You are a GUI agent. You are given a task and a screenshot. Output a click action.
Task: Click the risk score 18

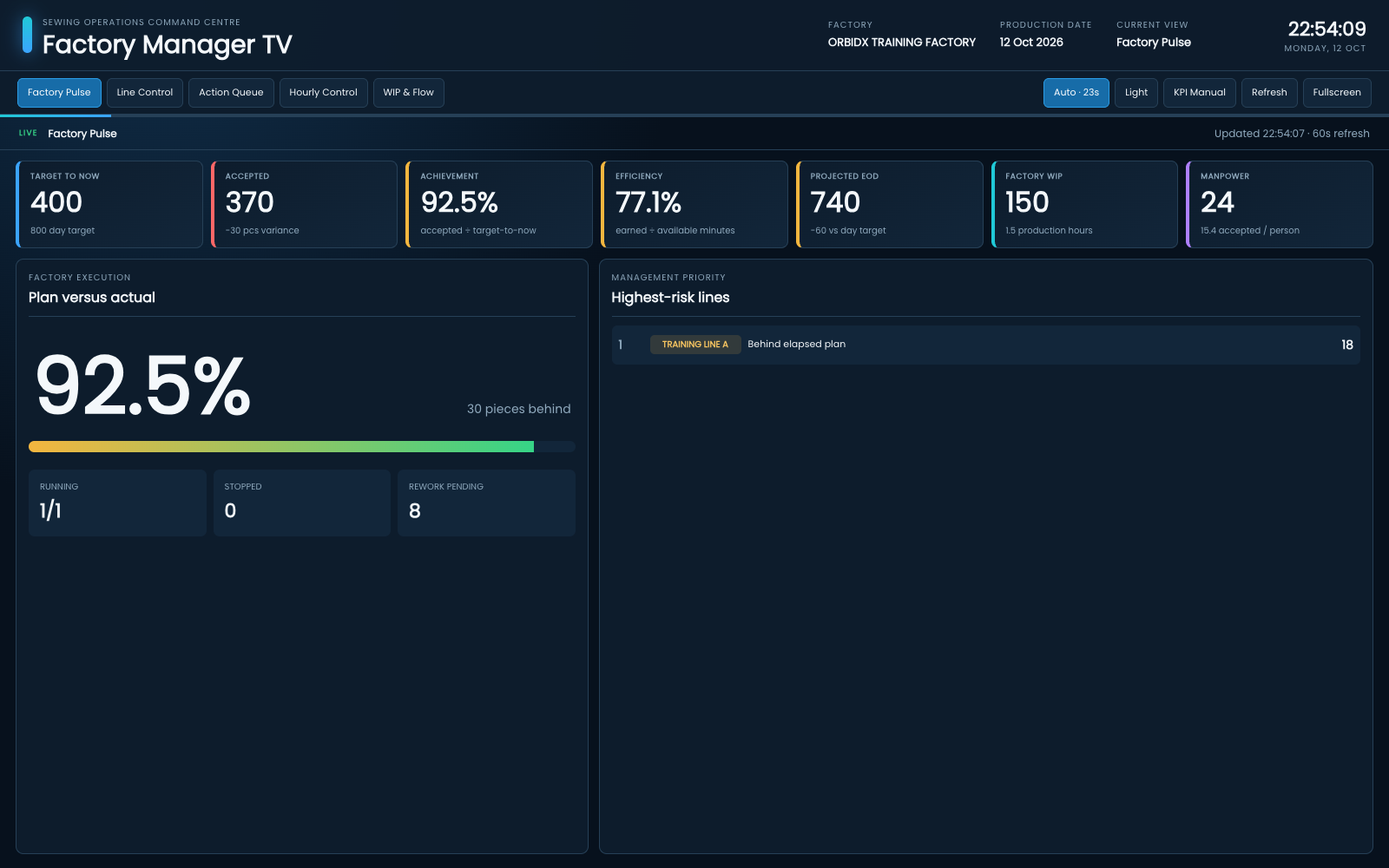click(1346, 345)
